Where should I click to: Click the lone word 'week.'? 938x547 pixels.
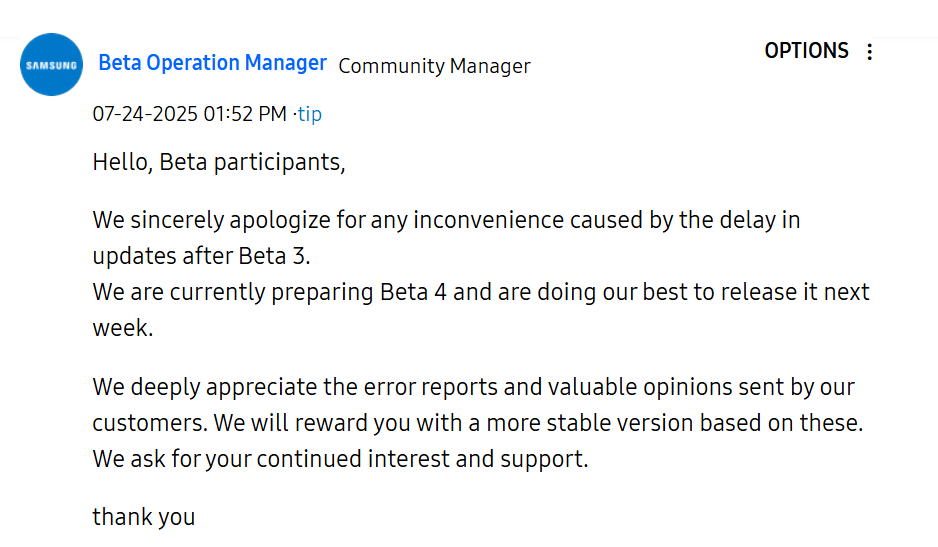point(123,328)
